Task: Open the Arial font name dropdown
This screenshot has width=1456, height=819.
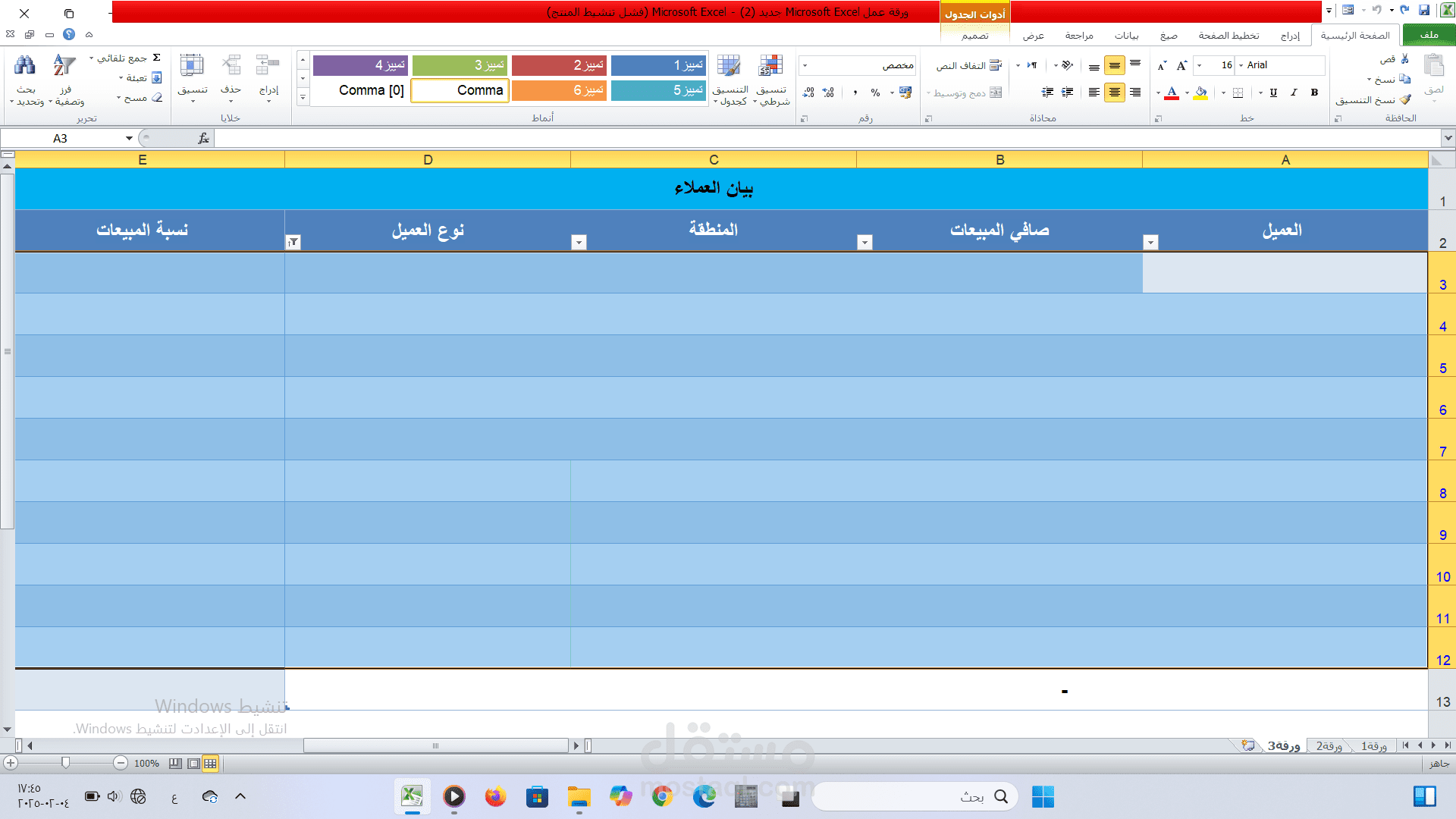Action: [x=1241, y=65]
